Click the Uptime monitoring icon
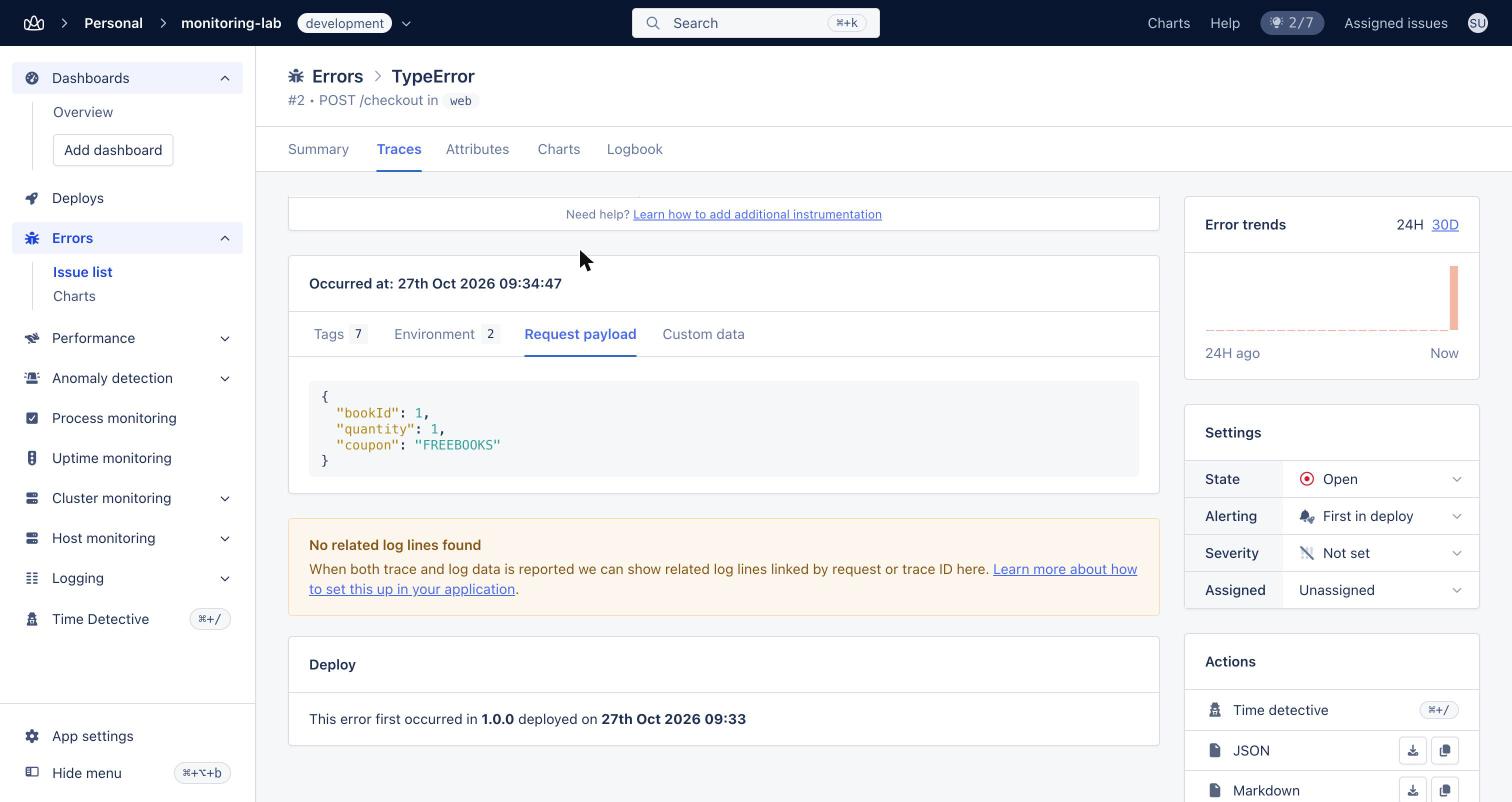 tap(32, 458)
